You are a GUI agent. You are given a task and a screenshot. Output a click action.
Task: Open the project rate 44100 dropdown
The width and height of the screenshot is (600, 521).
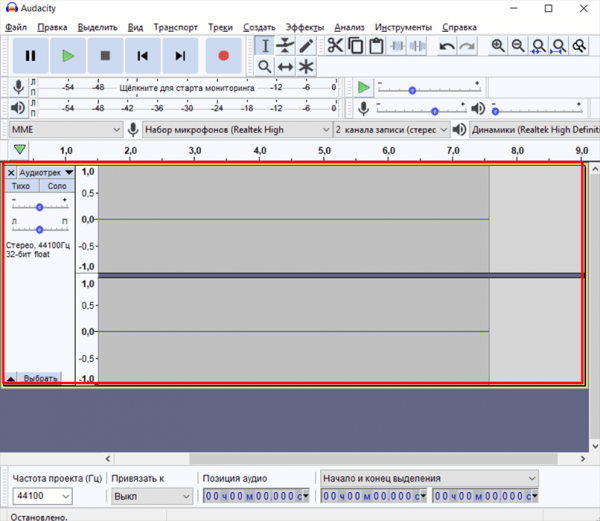point(42,496)
